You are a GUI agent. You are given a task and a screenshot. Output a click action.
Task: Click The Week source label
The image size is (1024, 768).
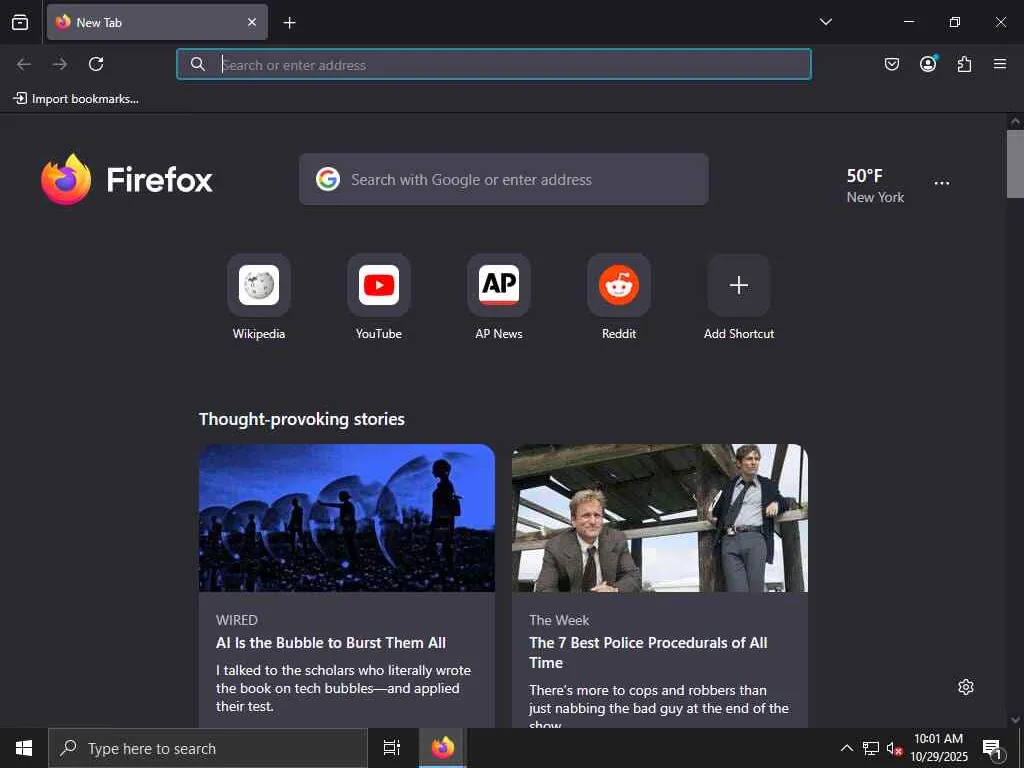[x=559, y=620]
